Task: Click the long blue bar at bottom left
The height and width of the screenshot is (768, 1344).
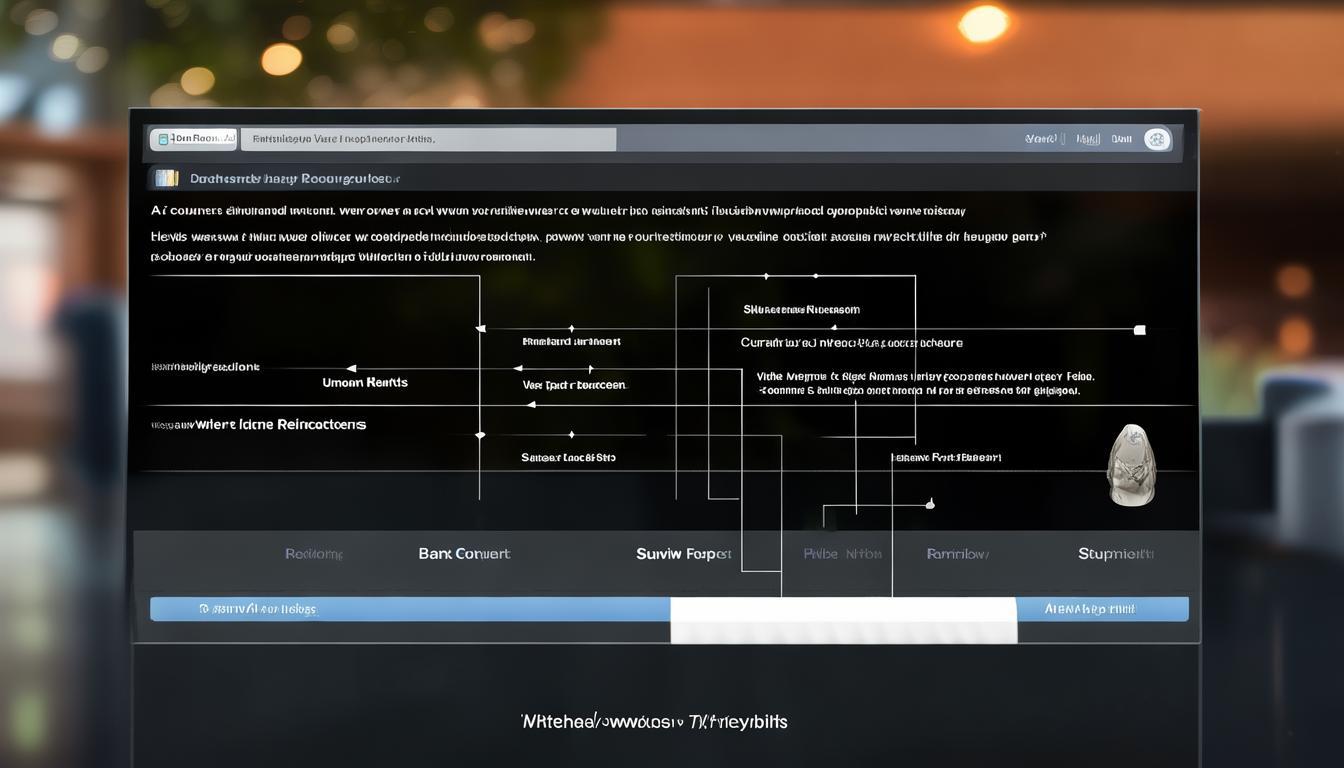Action: 410,608
